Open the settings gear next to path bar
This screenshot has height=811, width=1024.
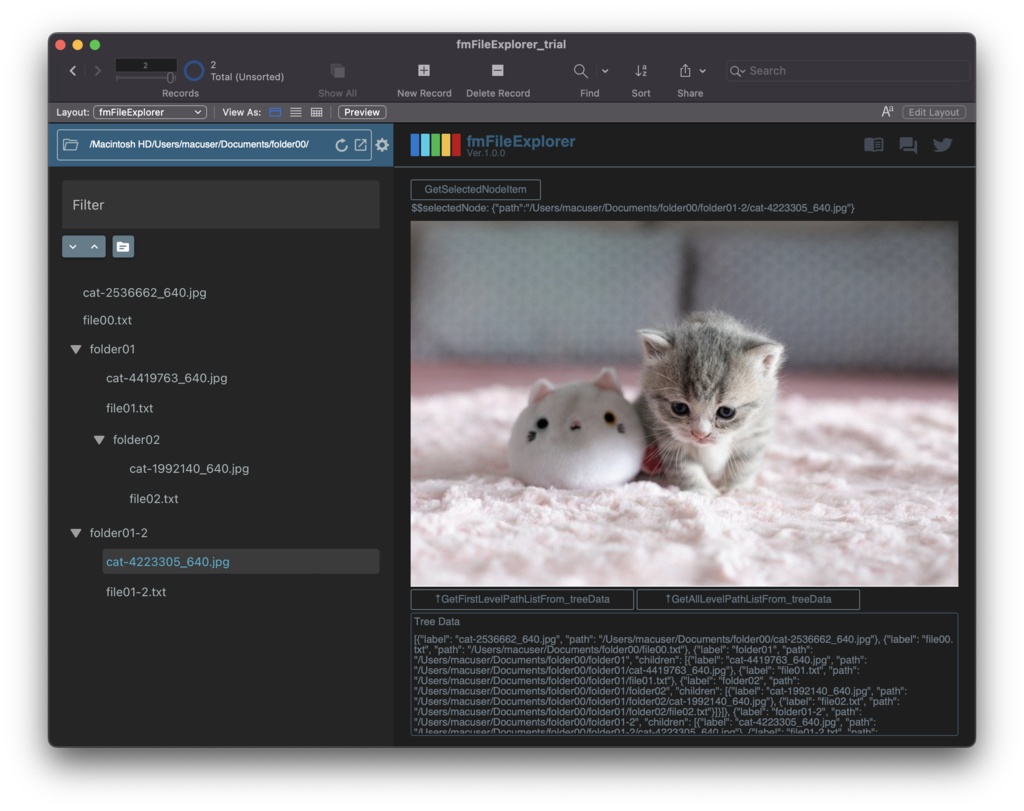[381, 145]
